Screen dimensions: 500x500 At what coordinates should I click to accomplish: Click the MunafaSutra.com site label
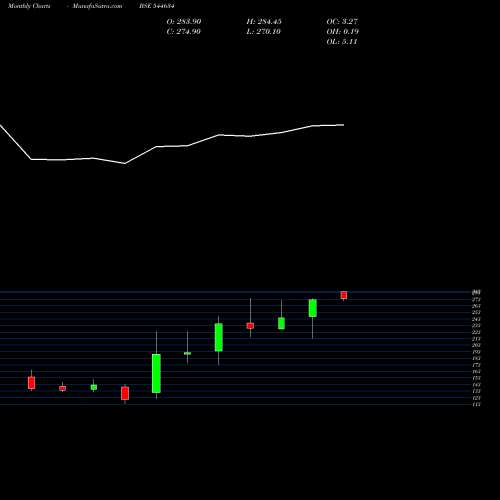97,6
